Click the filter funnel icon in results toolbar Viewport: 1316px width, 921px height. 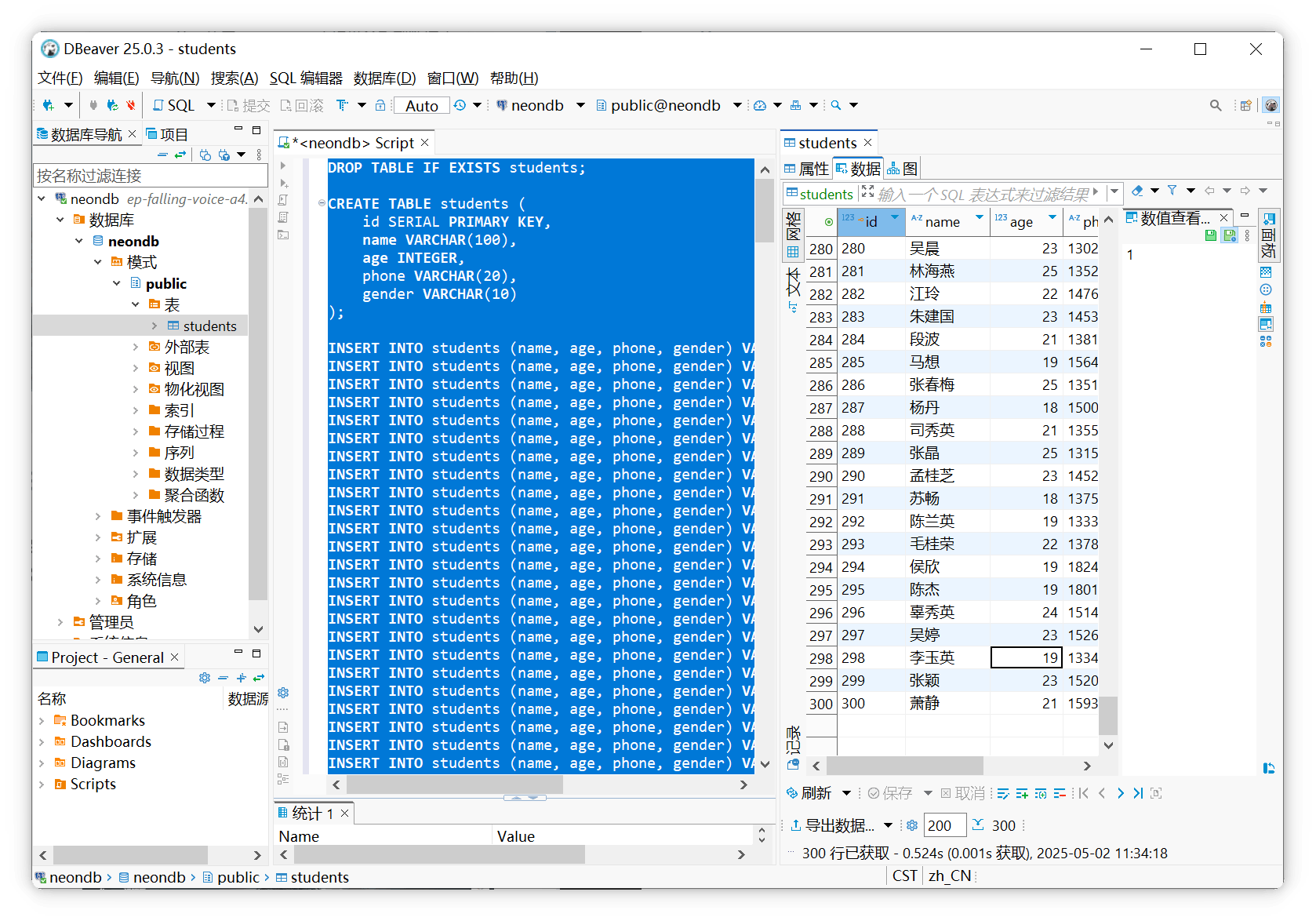[x=1172, y=191]
